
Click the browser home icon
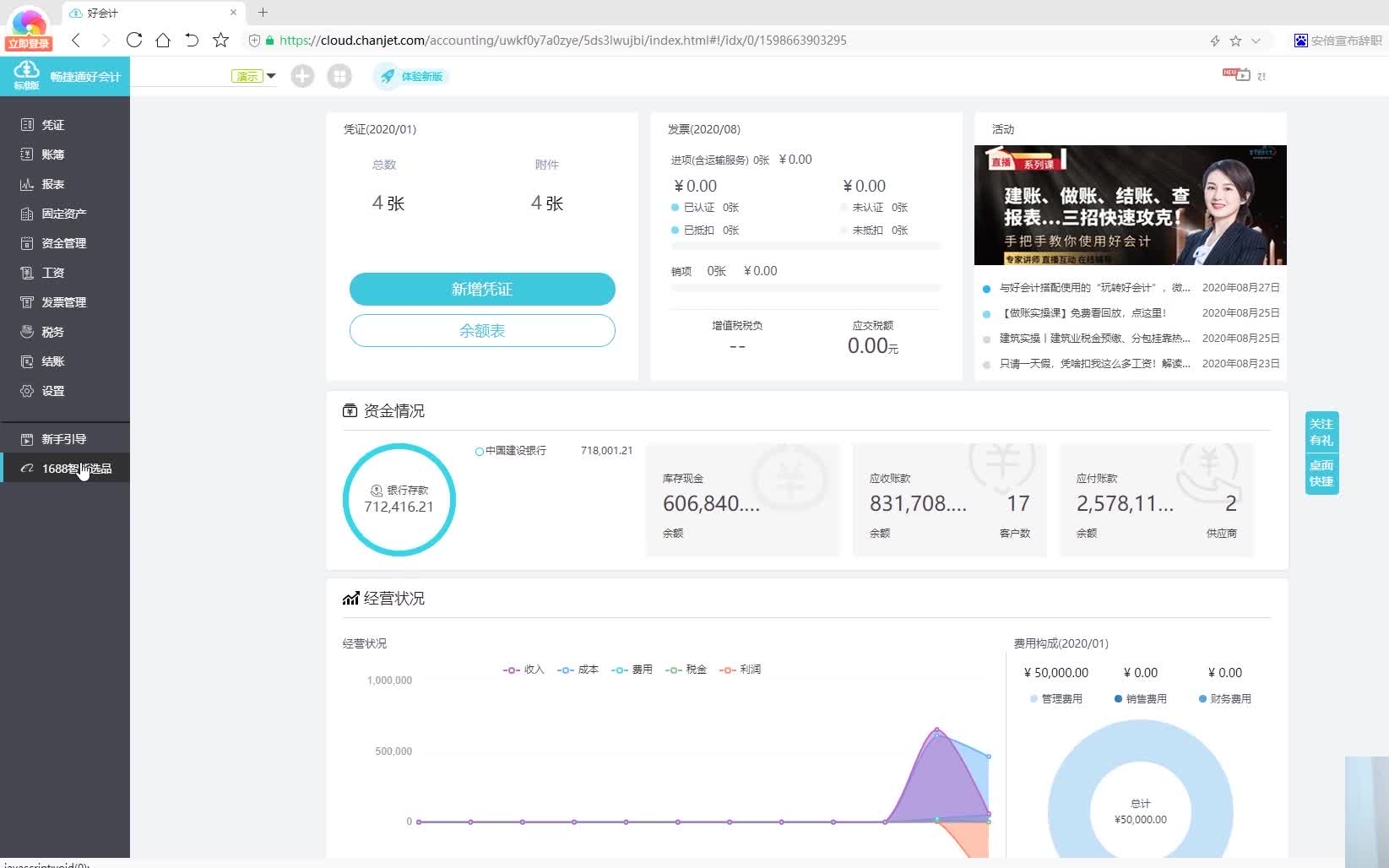click(x=163, y=40)
